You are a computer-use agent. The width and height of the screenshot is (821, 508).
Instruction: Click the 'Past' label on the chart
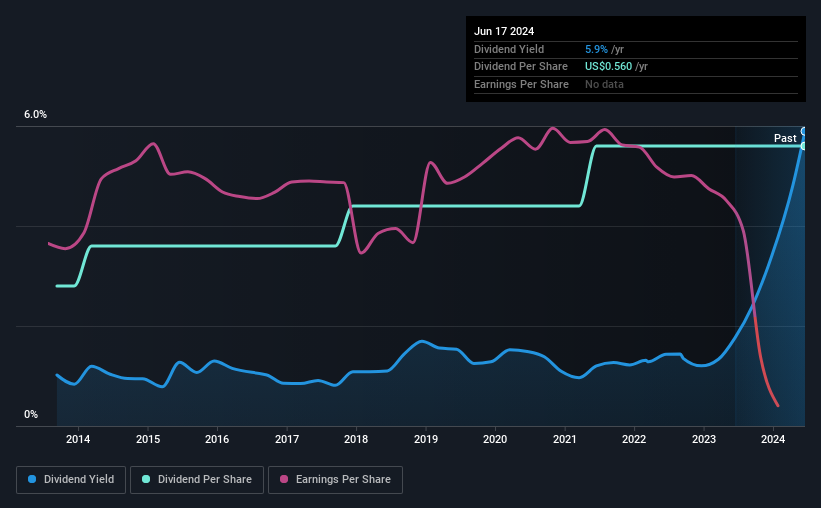pos(785,138)
